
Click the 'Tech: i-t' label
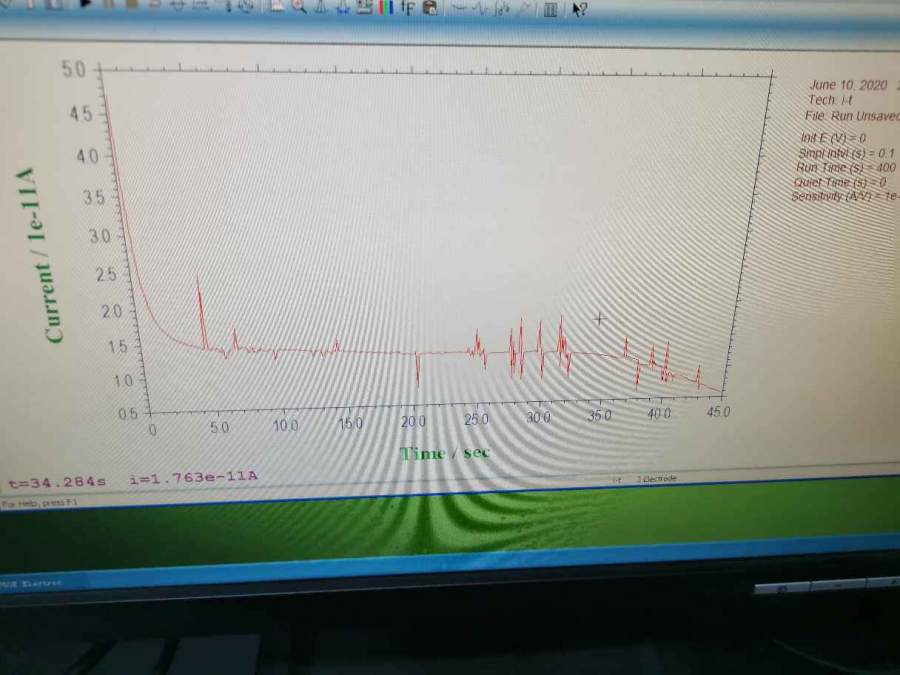point(831,100)
